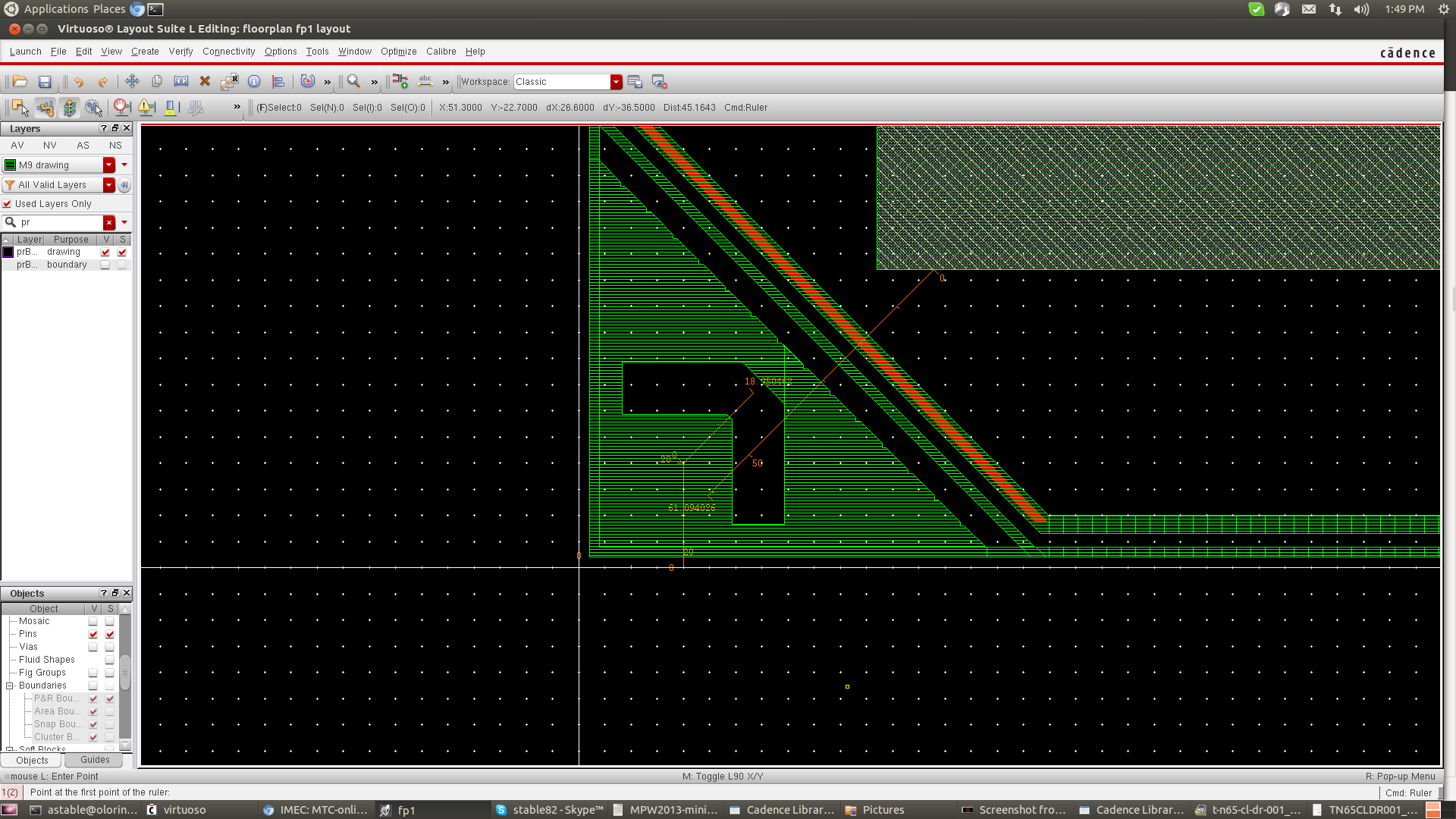Click the red hand stop icon

coord(122,108)
